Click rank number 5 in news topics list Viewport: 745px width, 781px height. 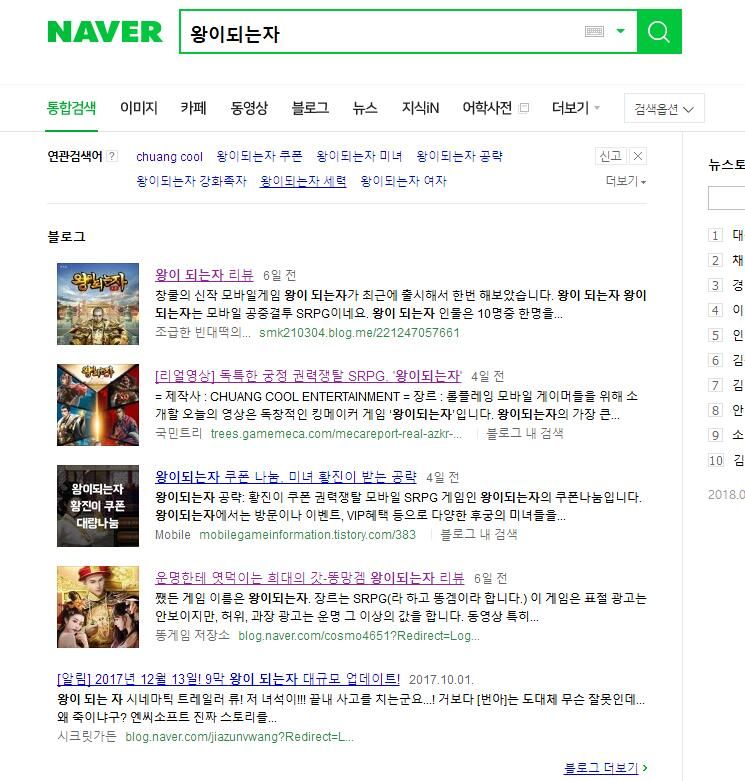pos(715,335)
